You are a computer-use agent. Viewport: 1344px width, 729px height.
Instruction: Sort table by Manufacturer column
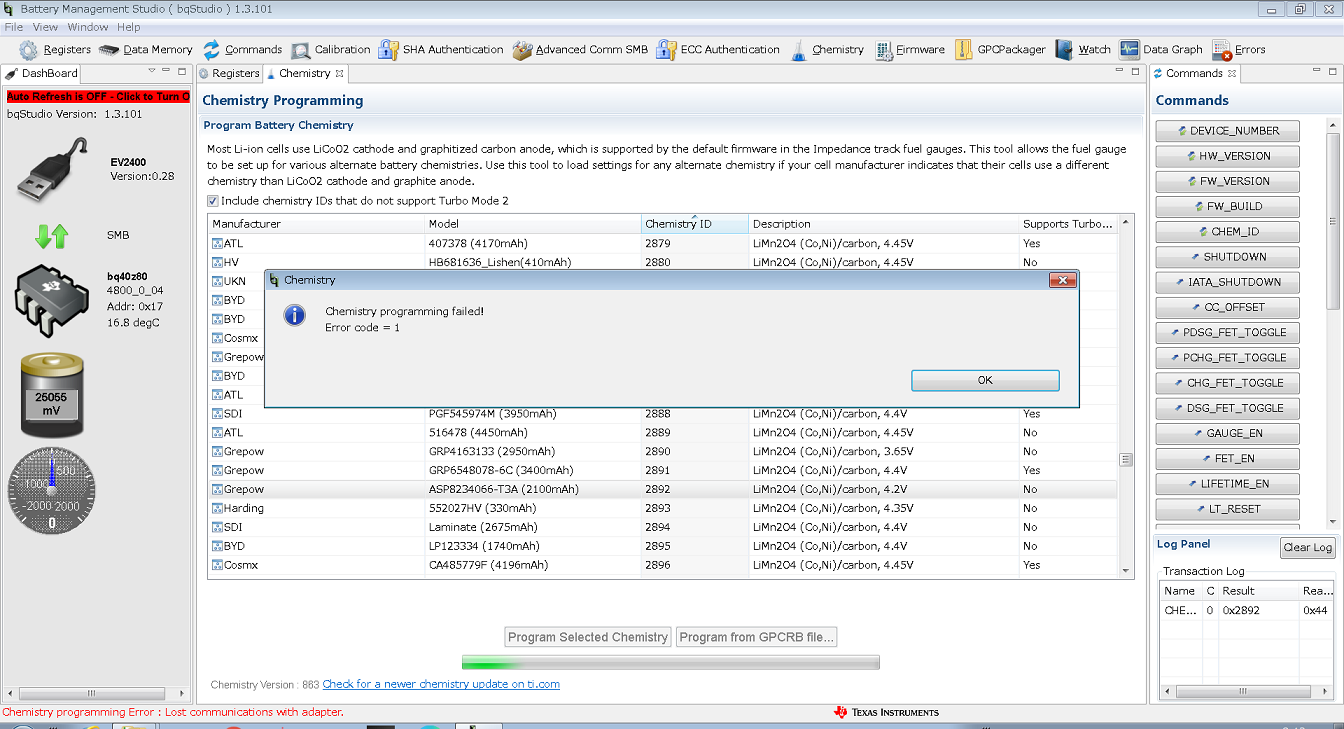click(317, 224)
